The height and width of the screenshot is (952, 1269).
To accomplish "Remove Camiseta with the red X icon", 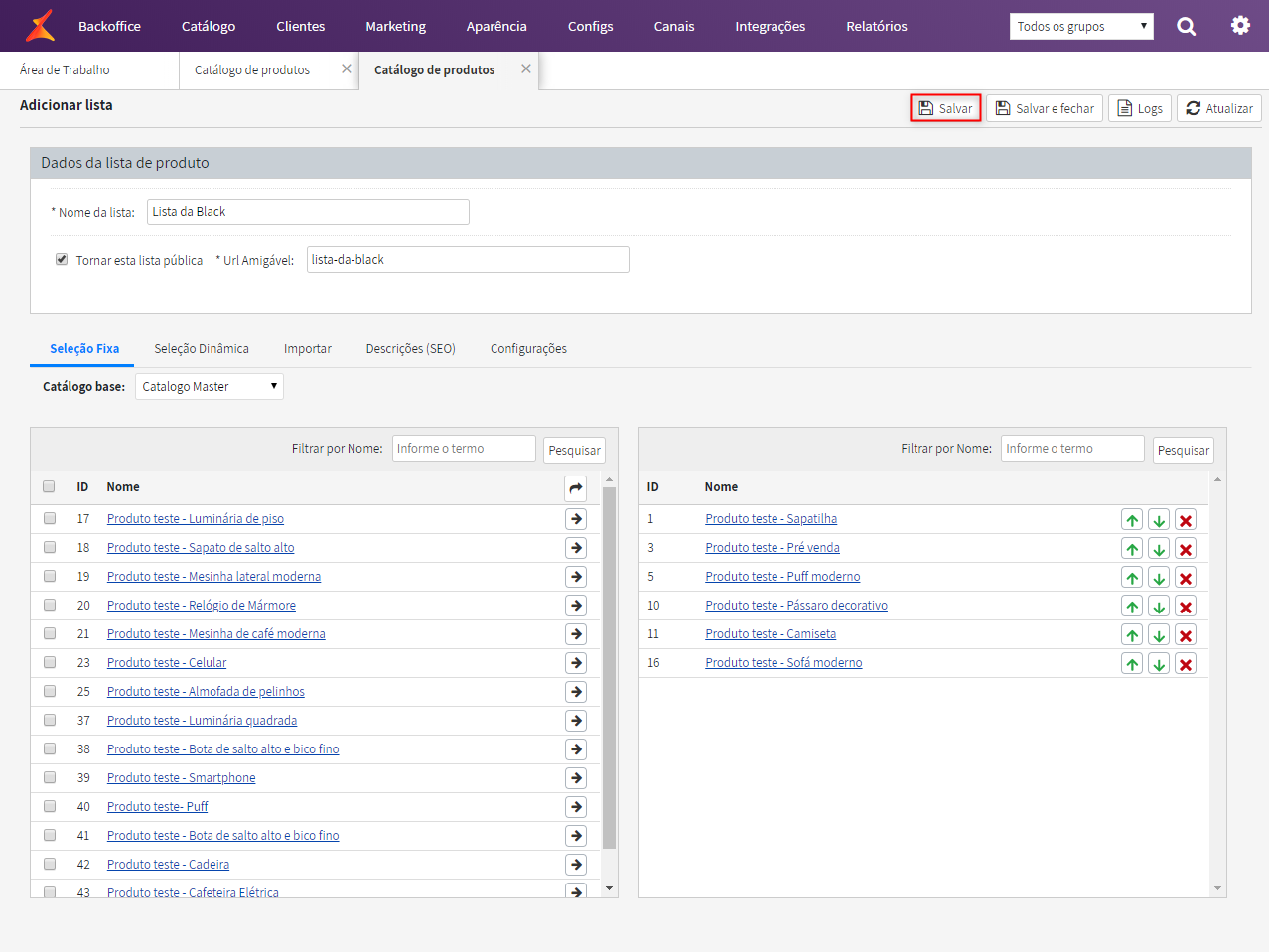I will pos(1186,635).
